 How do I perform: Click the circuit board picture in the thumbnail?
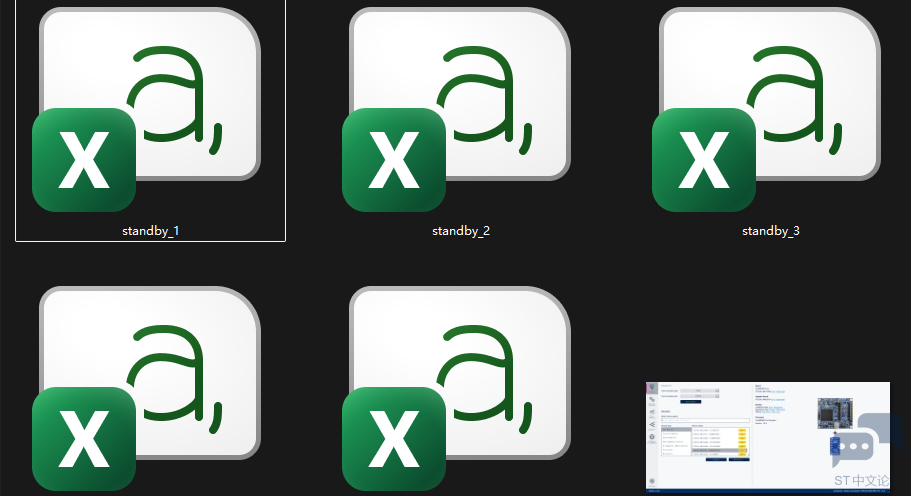tap(836, 413)
